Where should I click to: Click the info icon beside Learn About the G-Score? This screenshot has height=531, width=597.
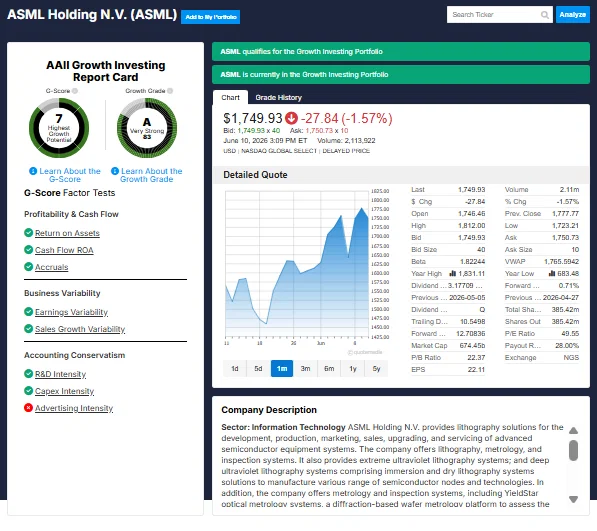33,171
